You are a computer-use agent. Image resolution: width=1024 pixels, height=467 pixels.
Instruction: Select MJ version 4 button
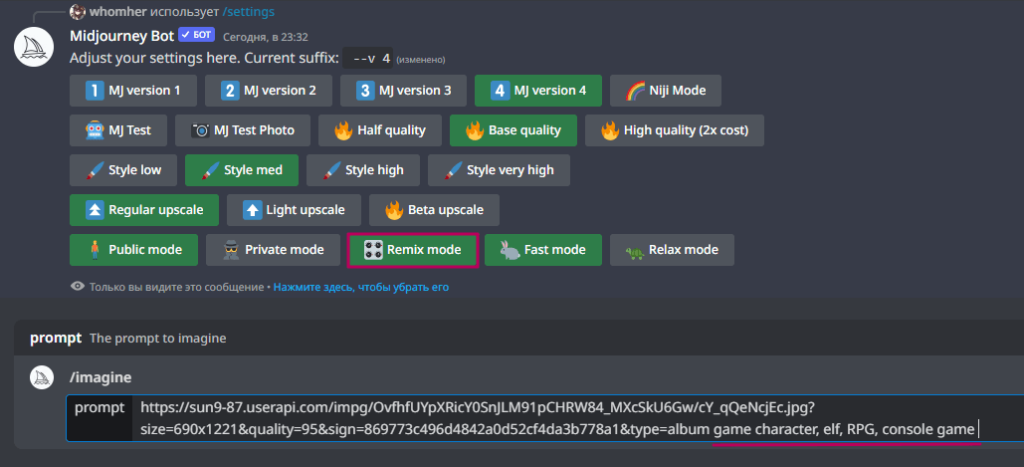click(x=539, y=90)
